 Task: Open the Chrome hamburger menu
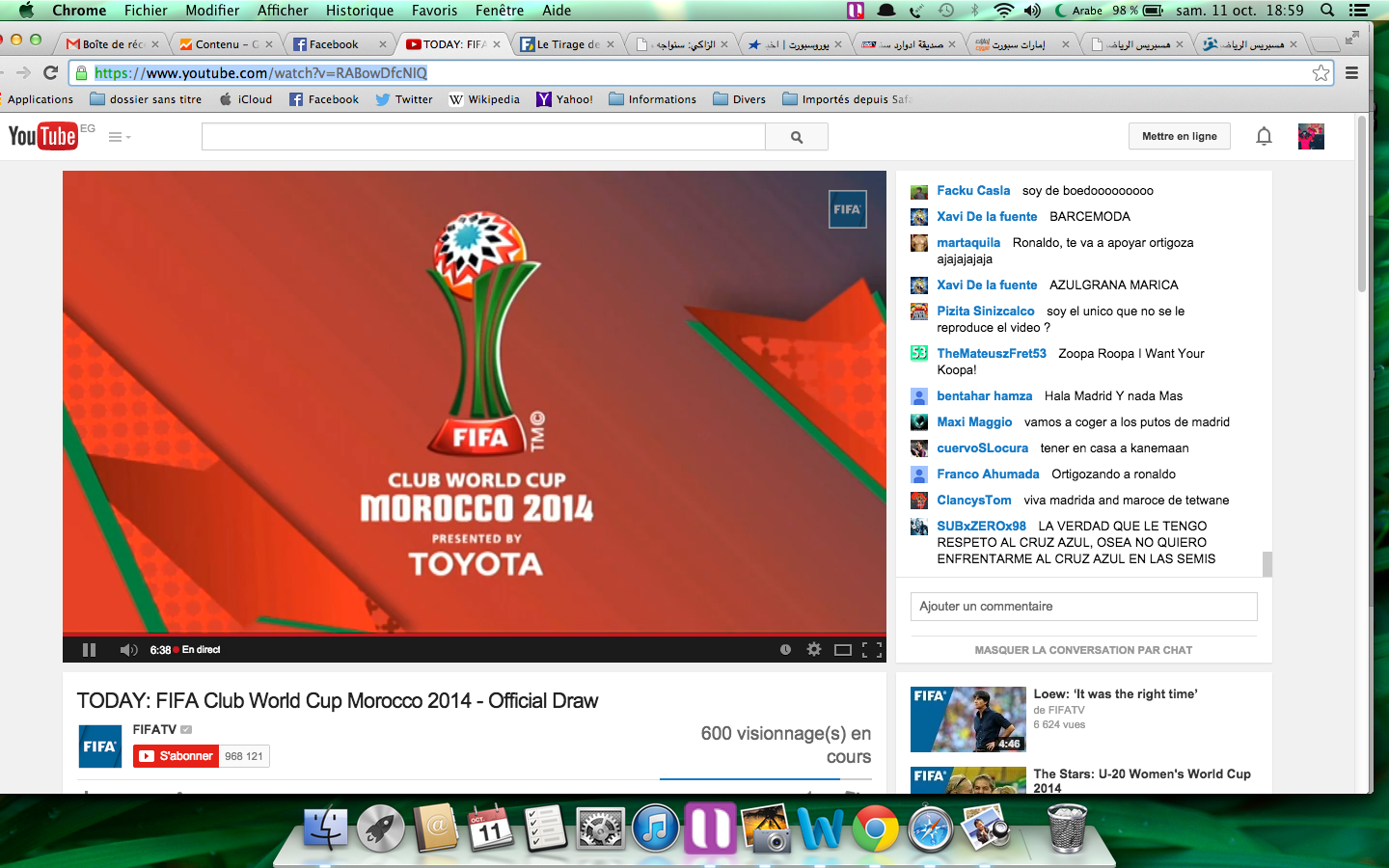click(1352, 72)
